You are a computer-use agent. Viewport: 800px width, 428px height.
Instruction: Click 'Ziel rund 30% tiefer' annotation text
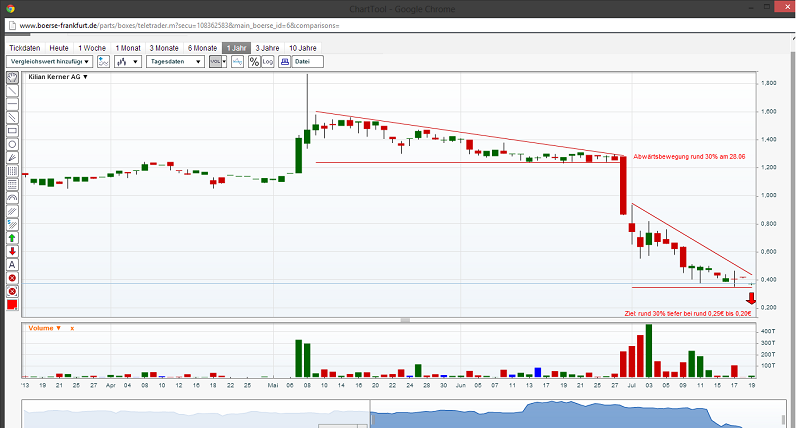tap(688, 313)
